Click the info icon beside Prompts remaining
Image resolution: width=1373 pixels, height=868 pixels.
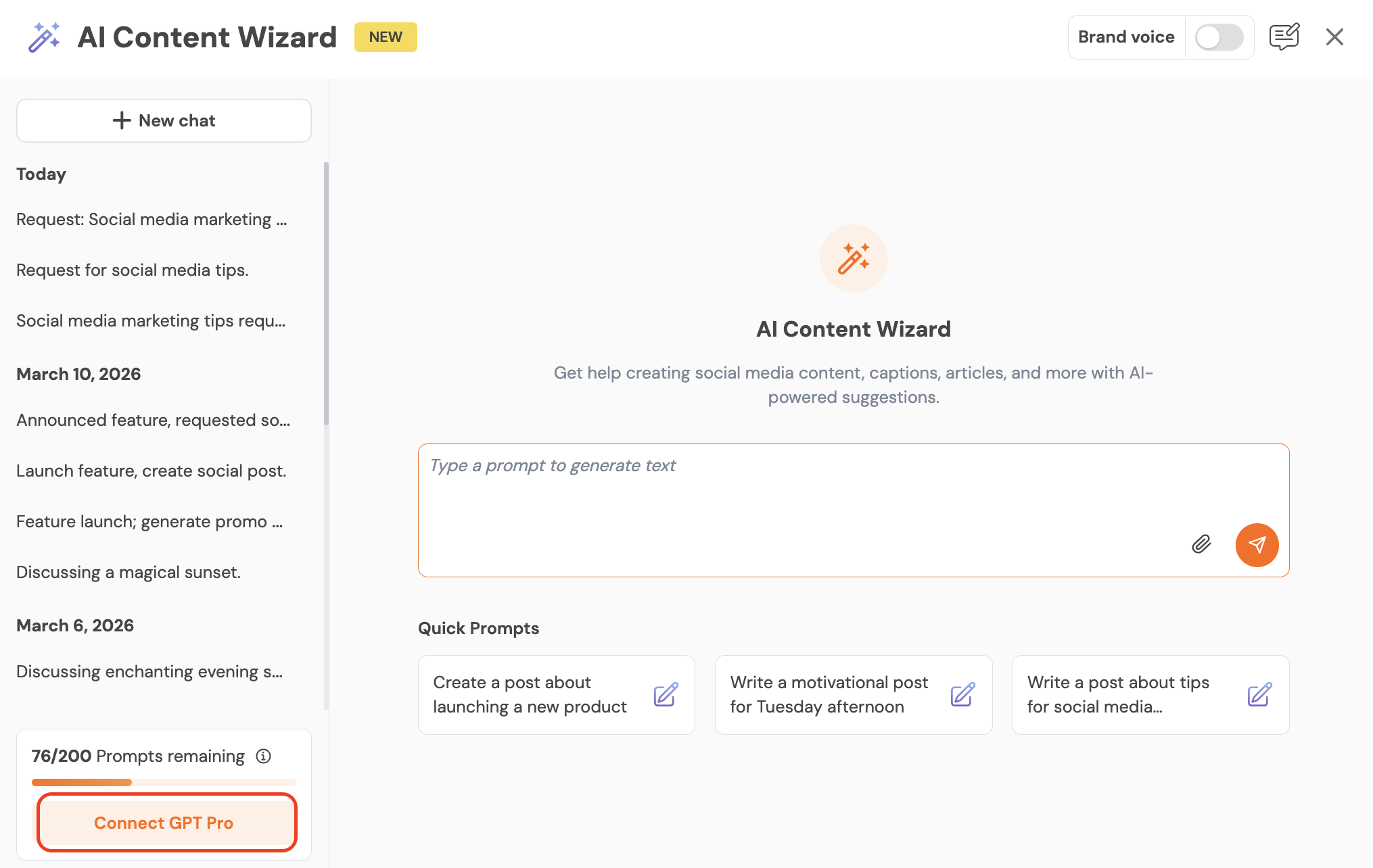[264, 756]
